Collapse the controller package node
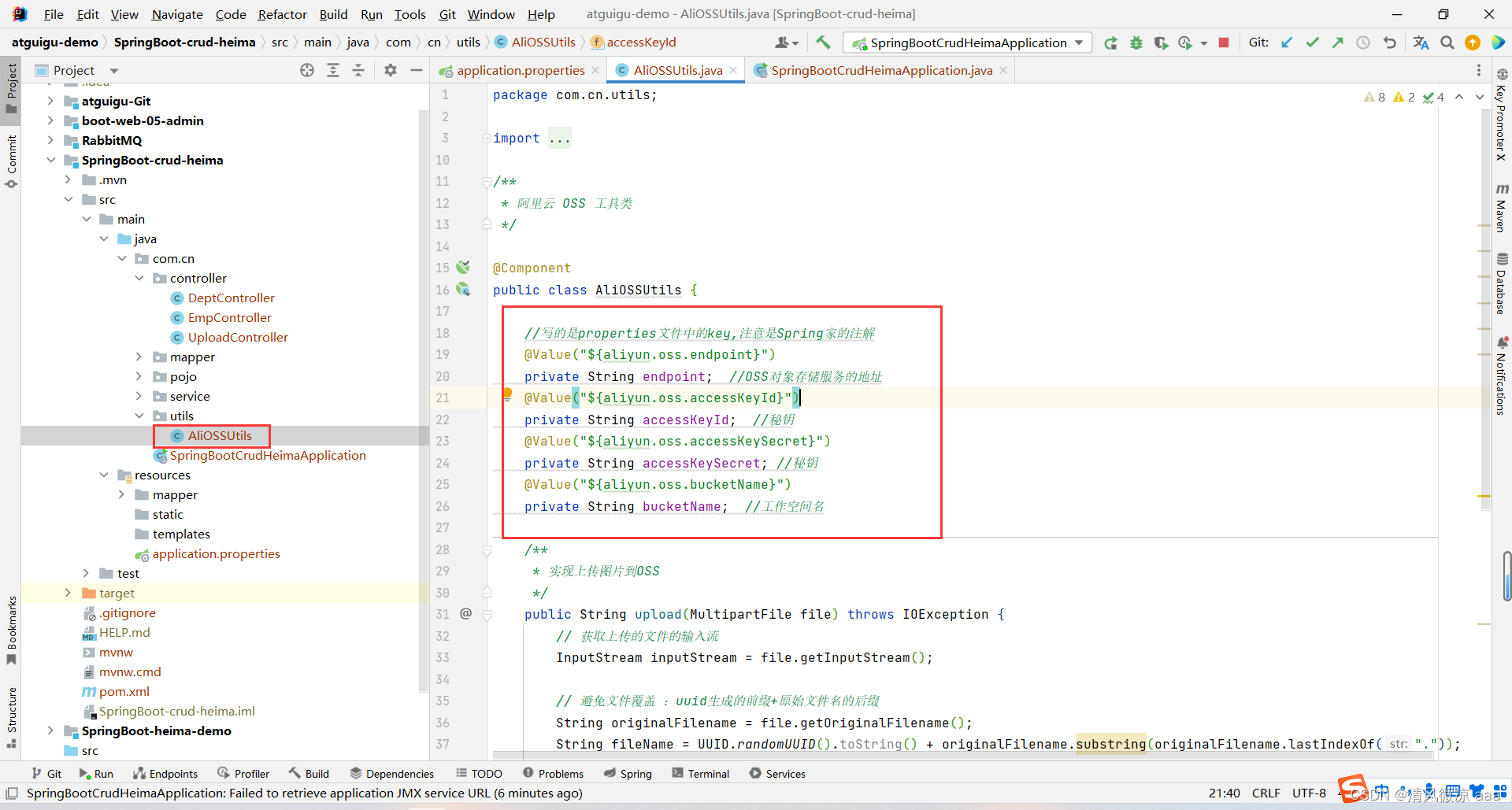The width and height of the screenshot is (1512, 810). tap(139, 278)
